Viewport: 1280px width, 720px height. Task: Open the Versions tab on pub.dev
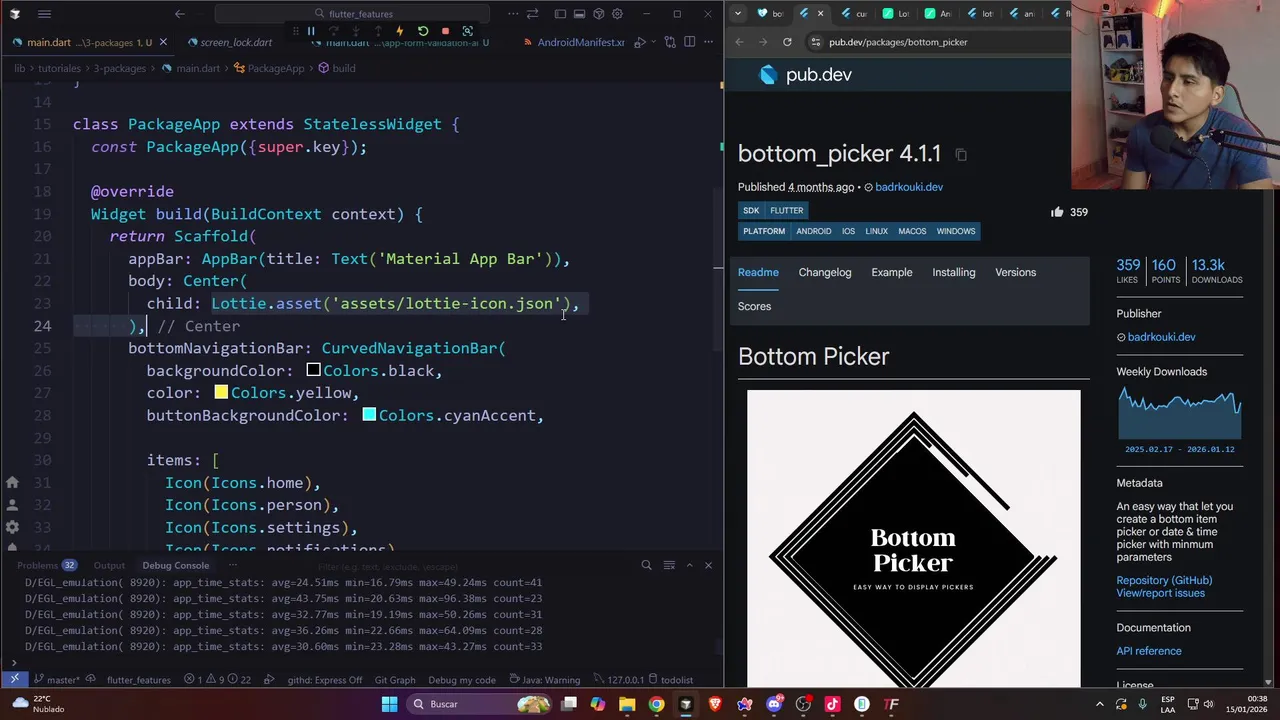[x=1015, y=272]
